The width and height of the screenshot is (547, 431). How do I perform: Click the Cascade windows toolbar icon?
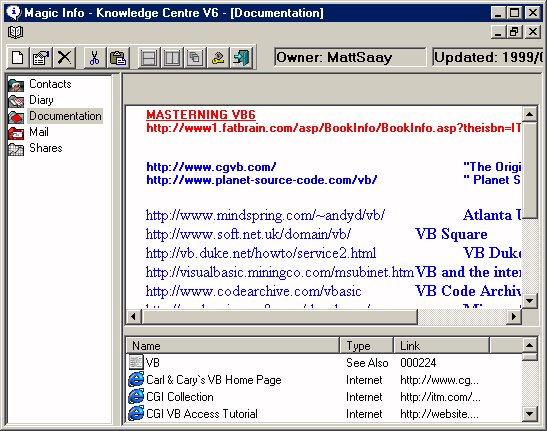click(195, 58)
